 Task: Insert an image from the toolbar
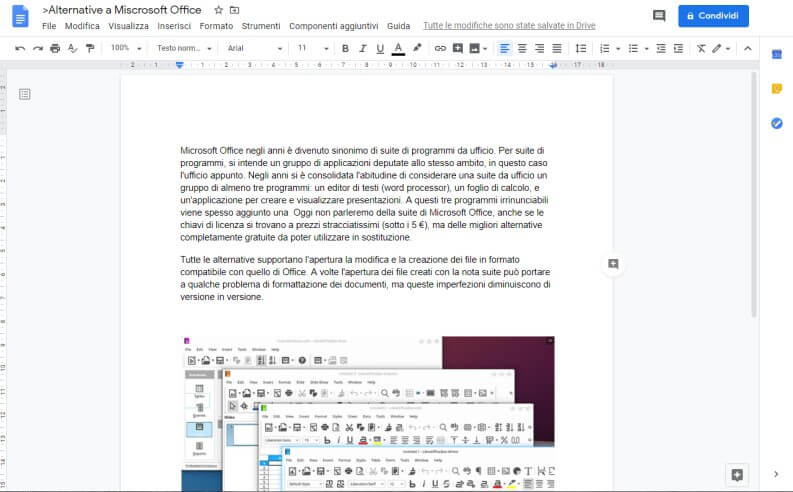pos(474,49)
